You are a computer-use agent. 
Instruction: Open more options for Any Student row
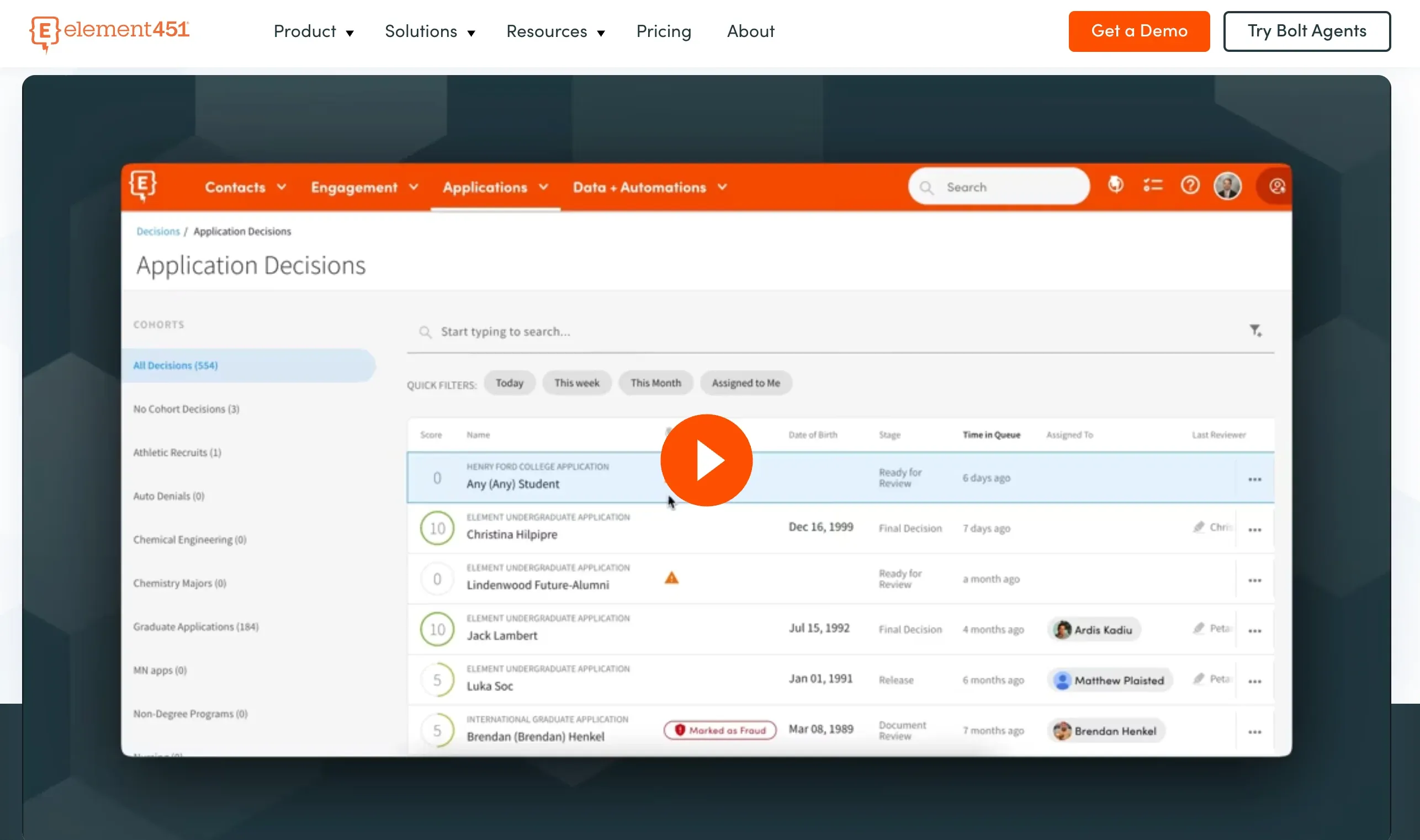tap(1255, 480)
